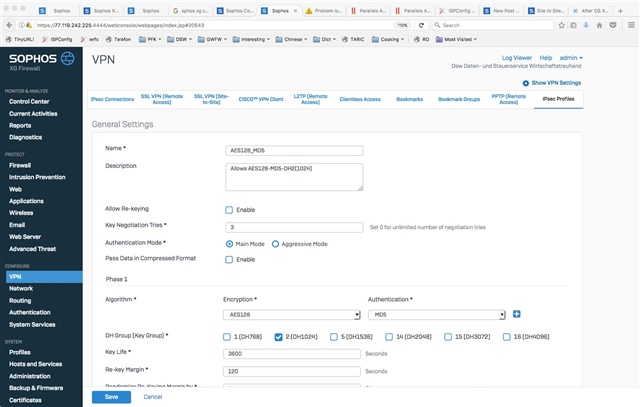Bookmark this page using the star icon
Viewport: 640px width, 407px height.
562,25
